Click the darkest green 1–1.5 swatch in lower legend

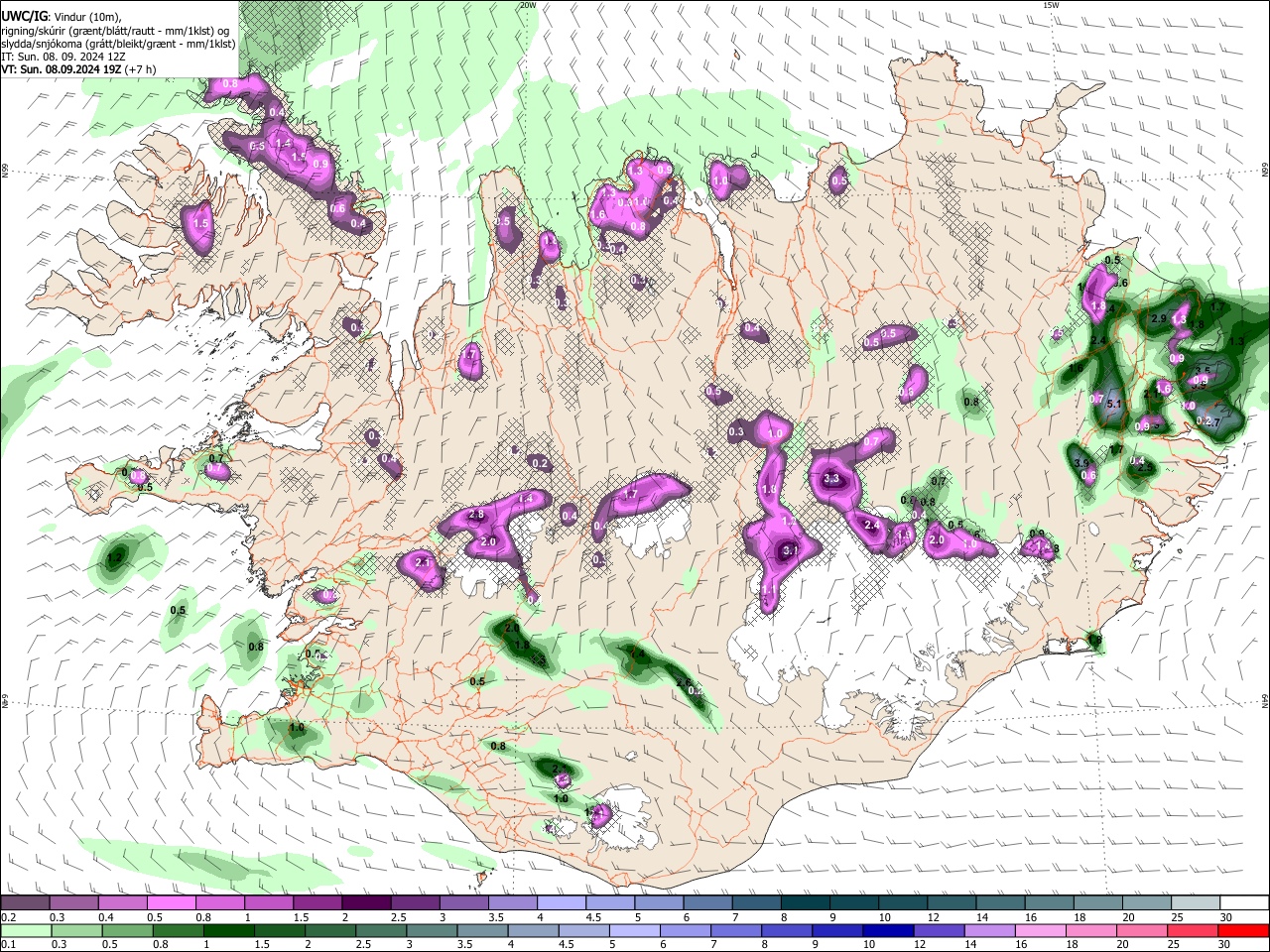pos(229,930)
